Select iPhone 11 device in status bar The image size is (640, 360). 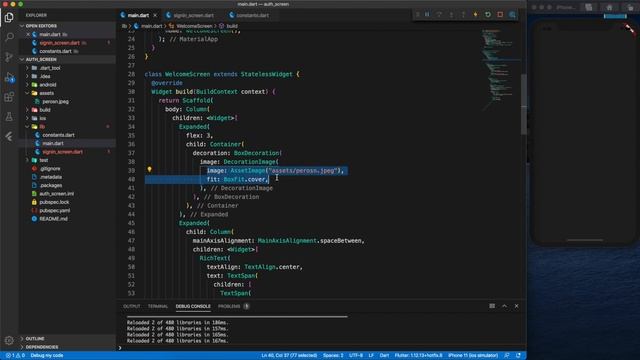tap(473, 356)
